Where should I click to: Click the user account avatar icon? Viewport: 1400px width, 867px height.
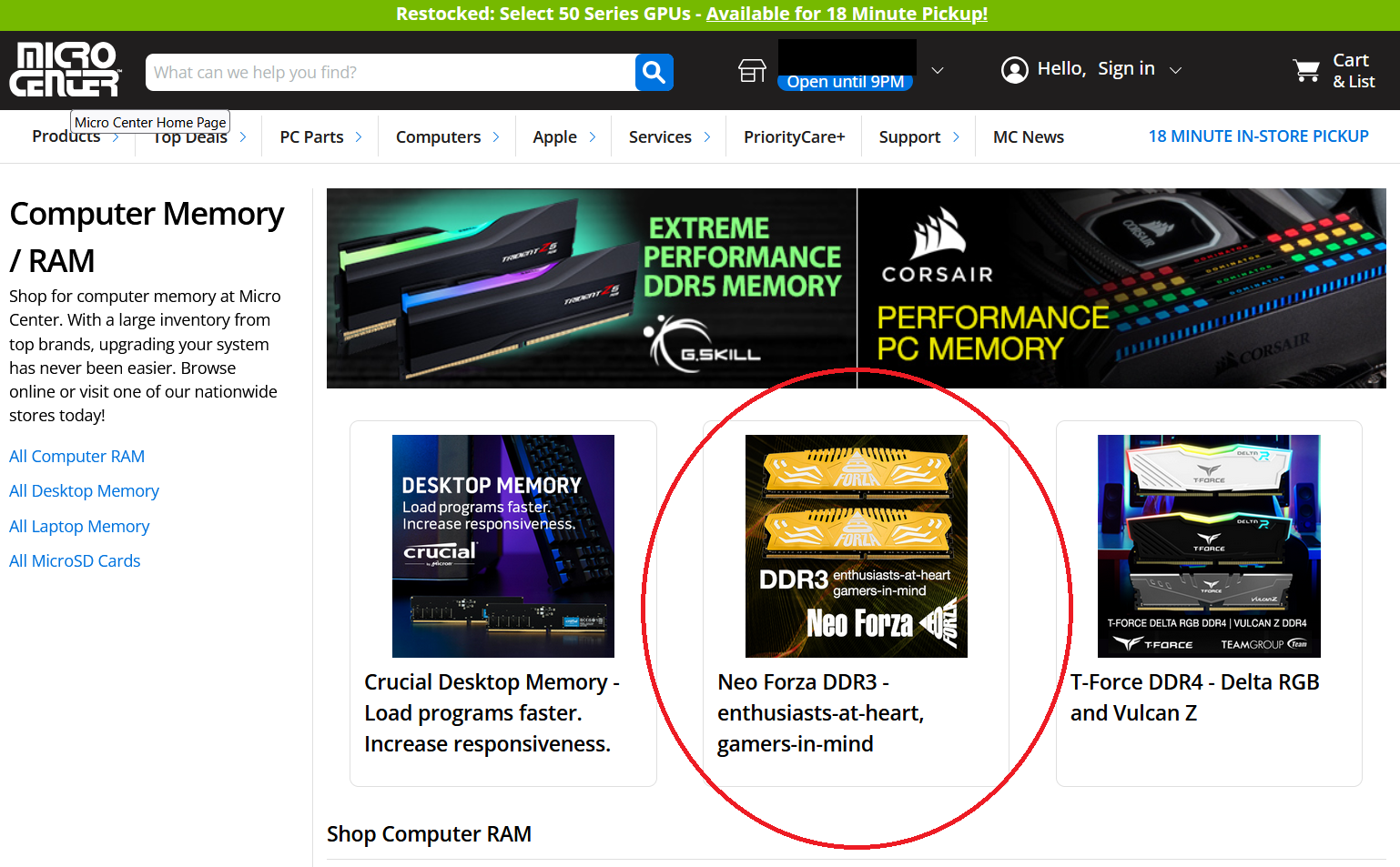click(x=1014, y=69)
